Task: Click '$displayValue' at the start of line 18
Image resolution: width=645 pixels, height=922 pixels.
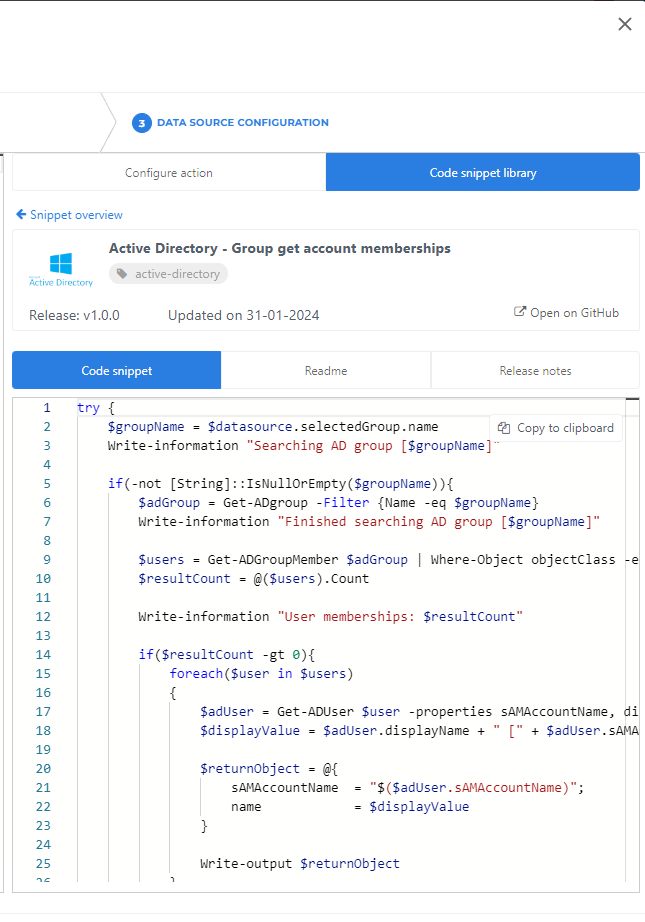Action: pos(249,730)
